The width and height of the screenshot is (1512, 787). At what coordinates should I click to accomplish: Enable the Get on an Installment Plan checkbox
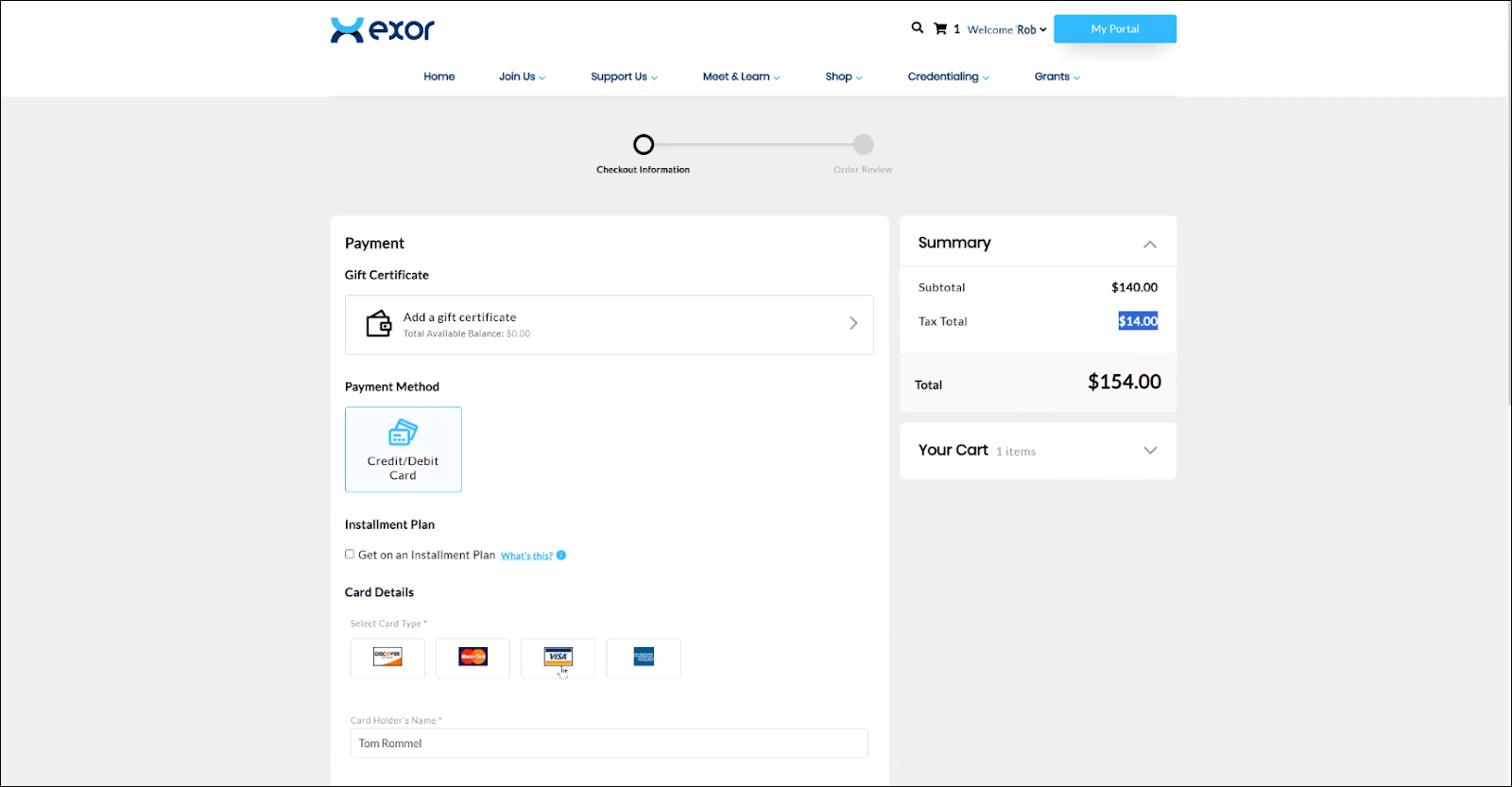pos(350,555)
